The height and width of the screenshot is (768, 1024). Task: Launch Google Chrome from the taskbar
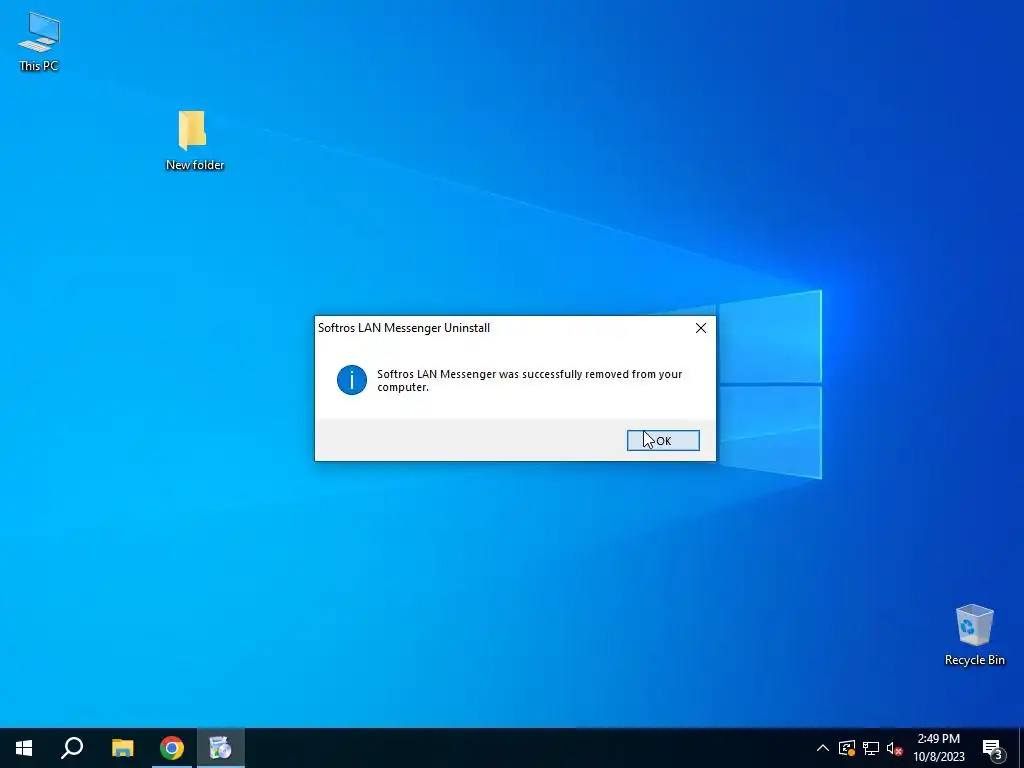pyautogui.click(x=172, y=748)
